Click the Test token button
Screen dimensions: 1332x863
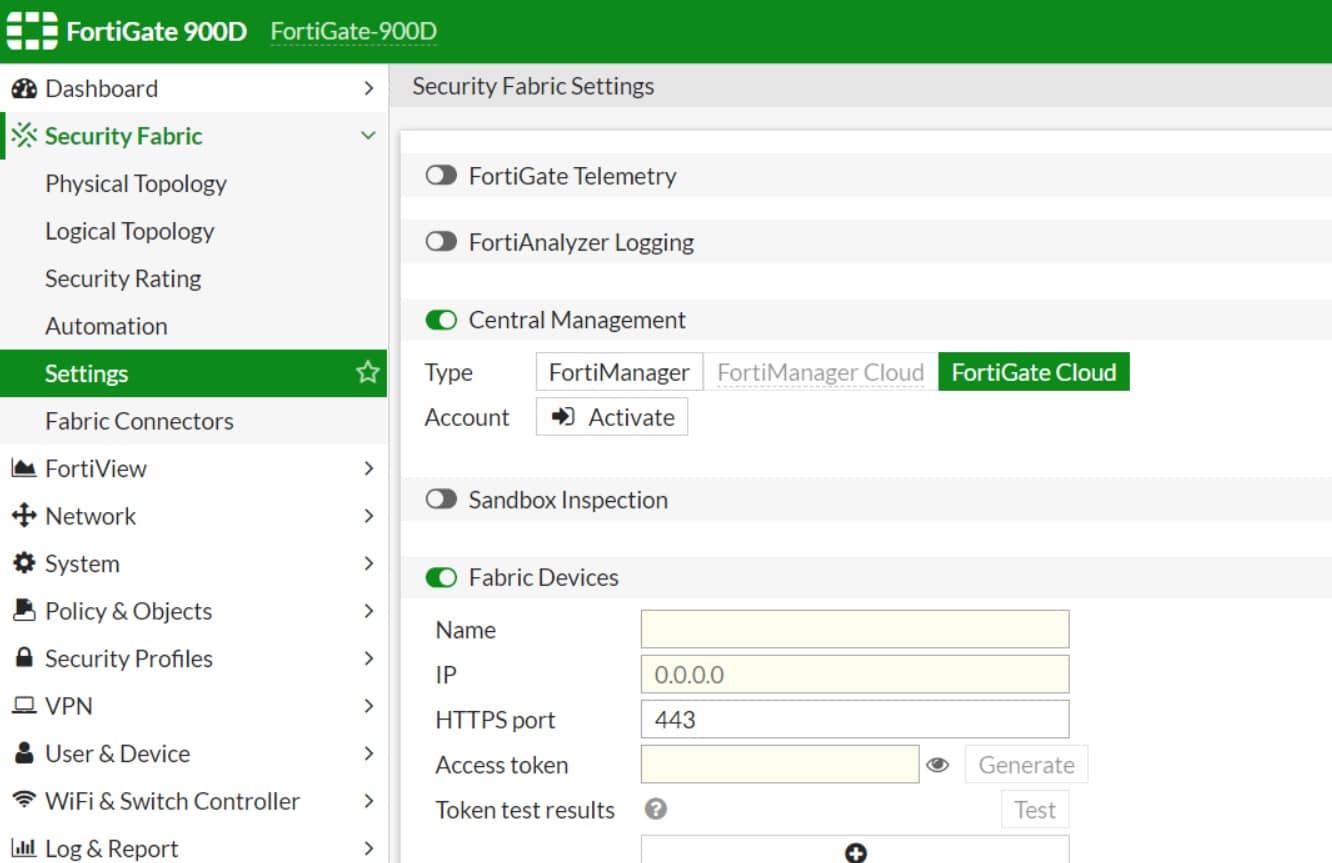click(x=1035, y=810)
